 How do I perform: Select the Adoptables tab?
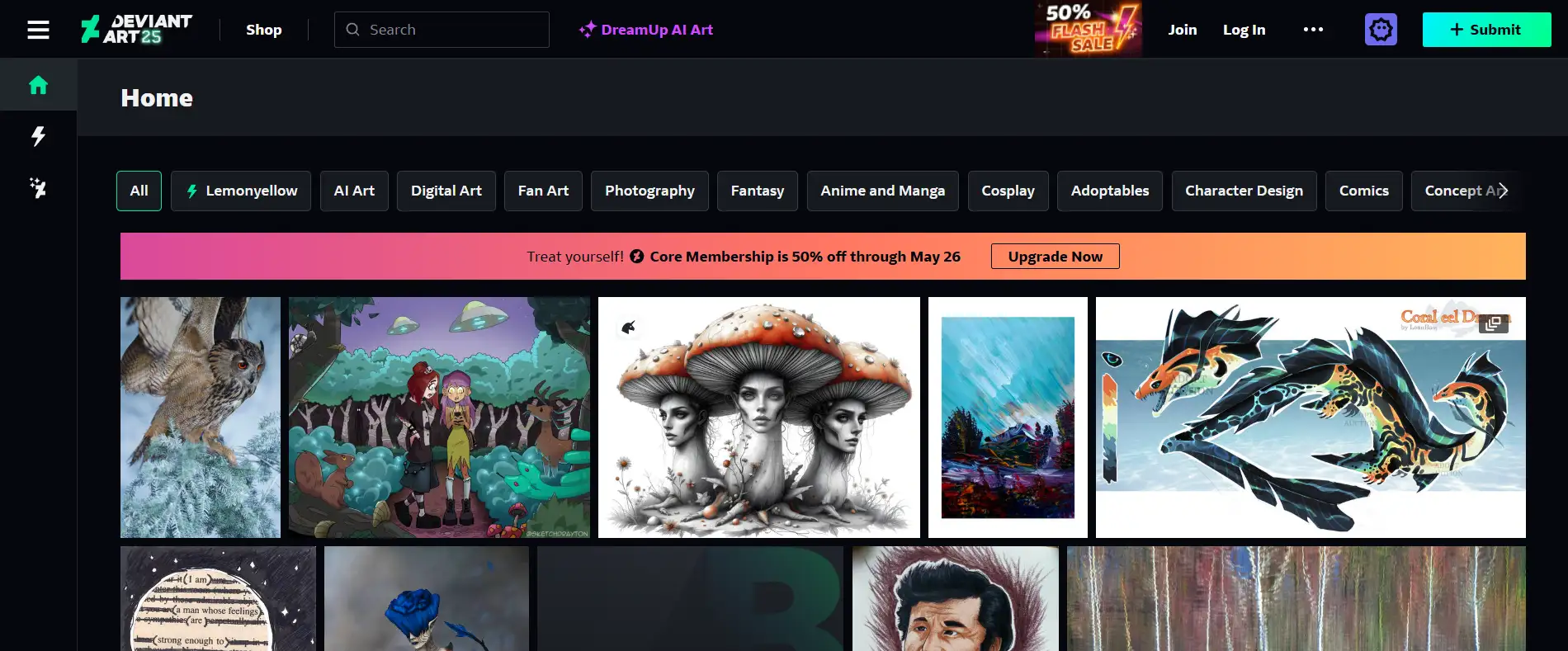1110,191
